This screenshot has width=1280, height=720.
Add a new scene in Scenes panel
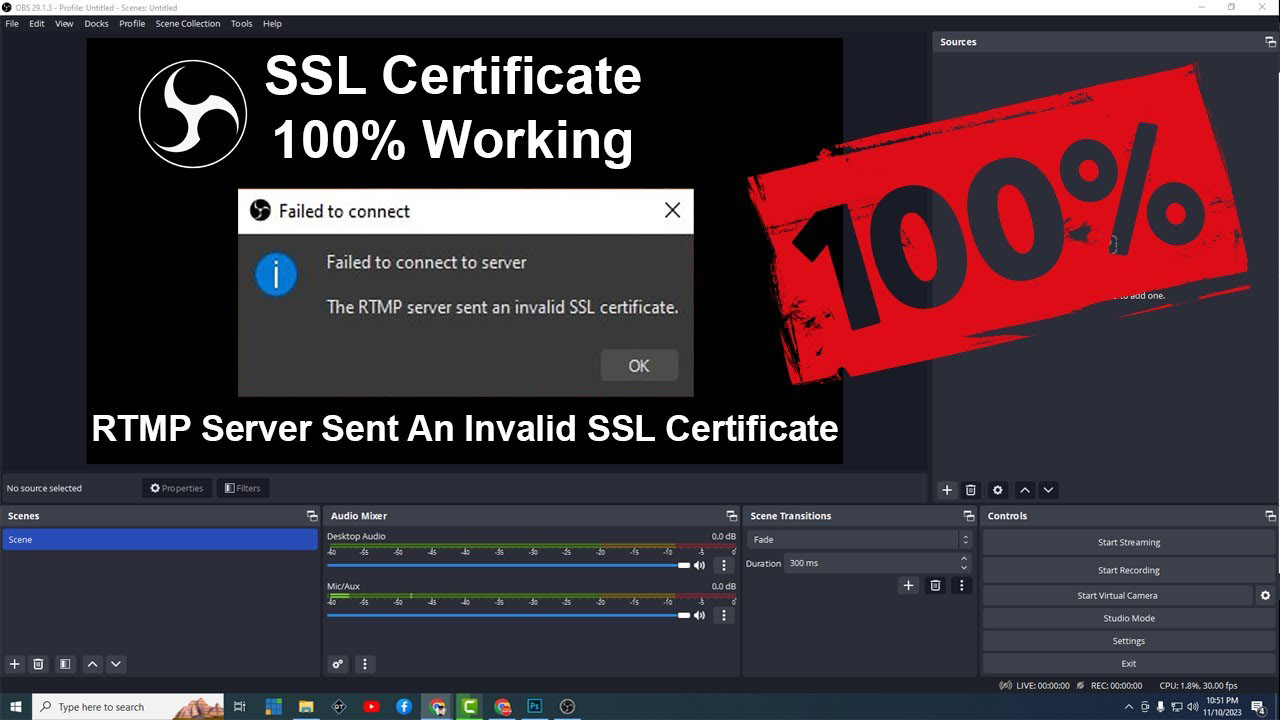click(15, 664)
